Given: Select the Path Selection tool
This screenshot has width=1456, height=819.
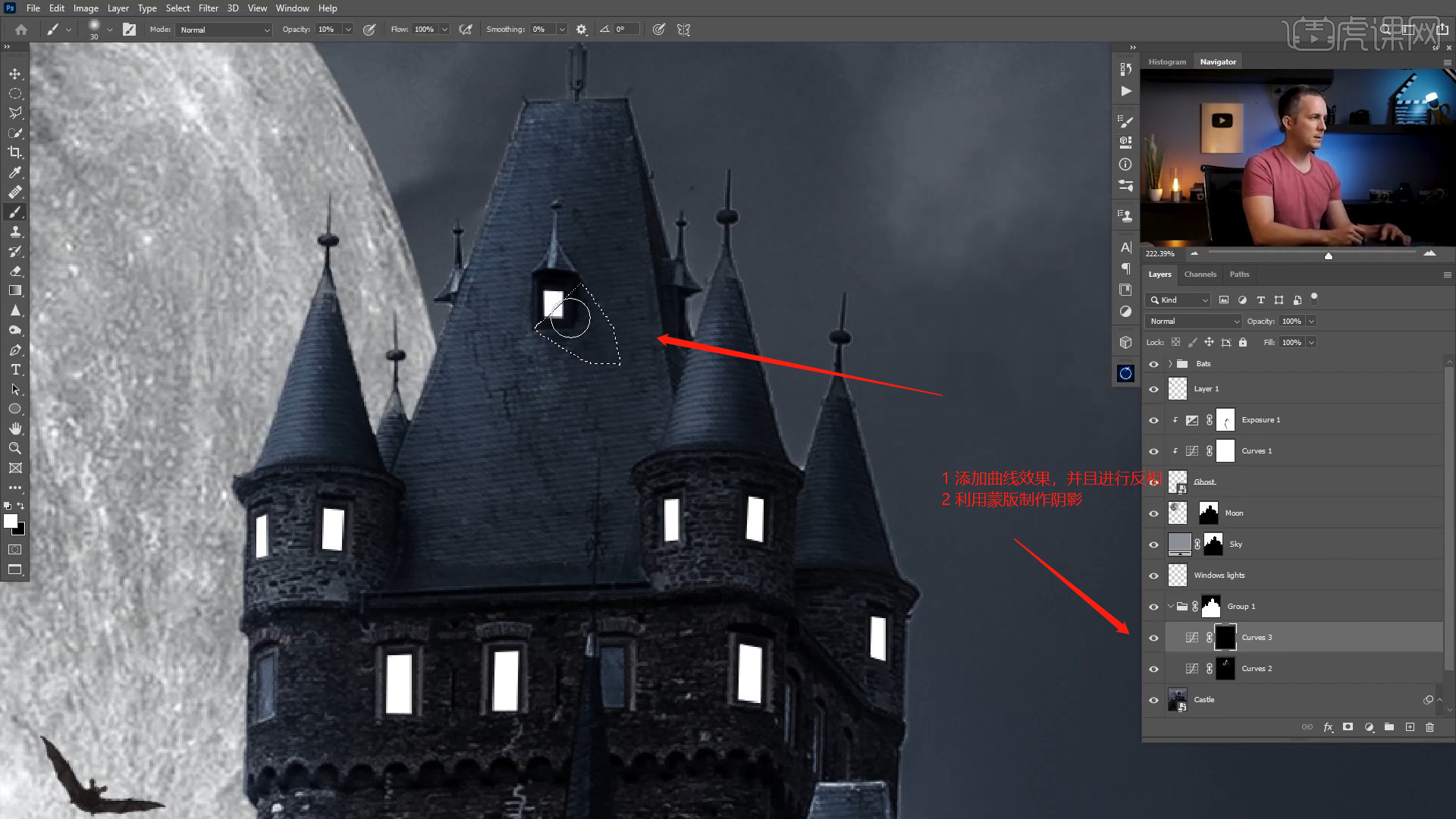Looking at the screenshot, I should coord(15,389).
